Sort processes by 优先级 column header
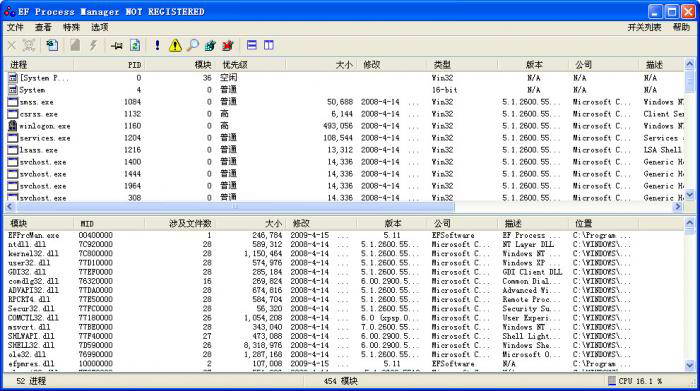 point(252,65)
